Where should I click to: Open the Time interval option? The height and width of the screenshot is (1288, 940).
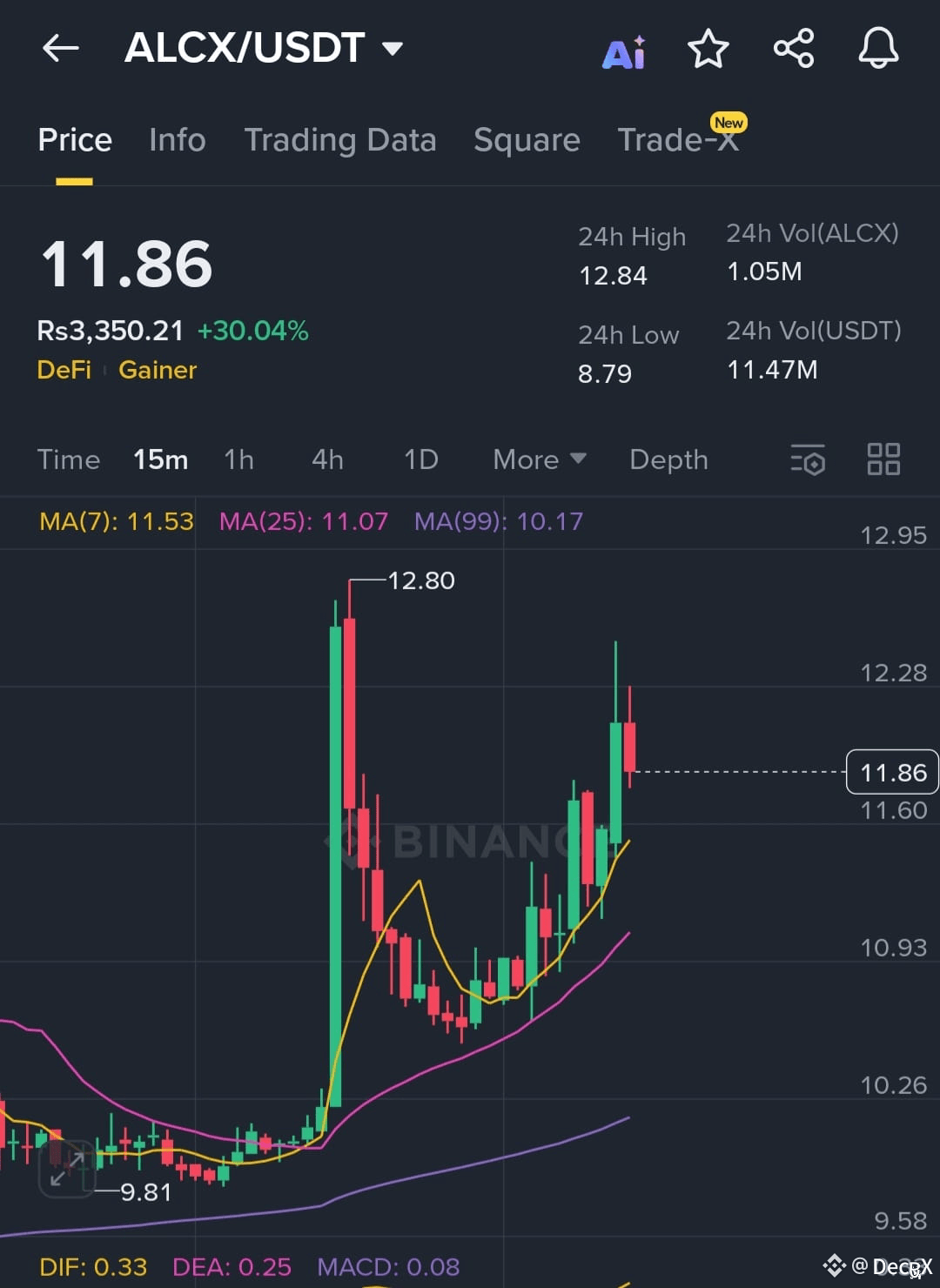68,460
